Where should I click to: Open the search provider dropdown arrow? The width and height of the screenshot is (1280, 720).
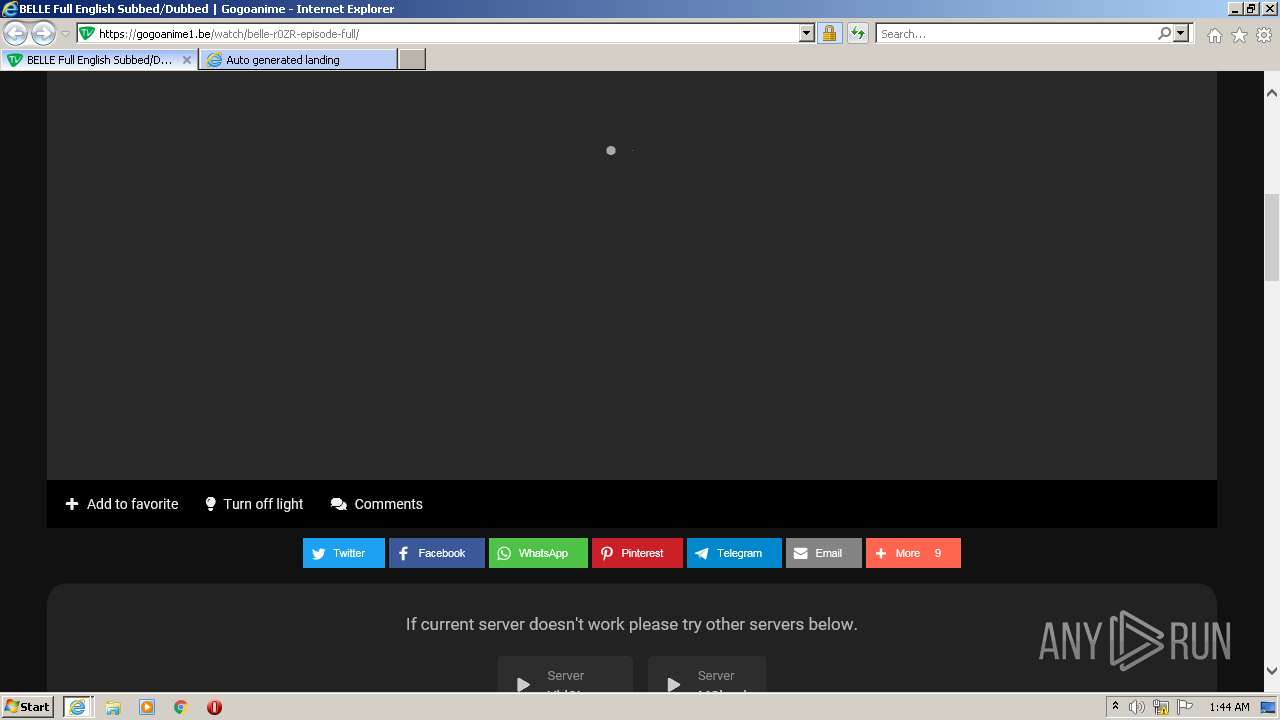(x=1181, y=33)
